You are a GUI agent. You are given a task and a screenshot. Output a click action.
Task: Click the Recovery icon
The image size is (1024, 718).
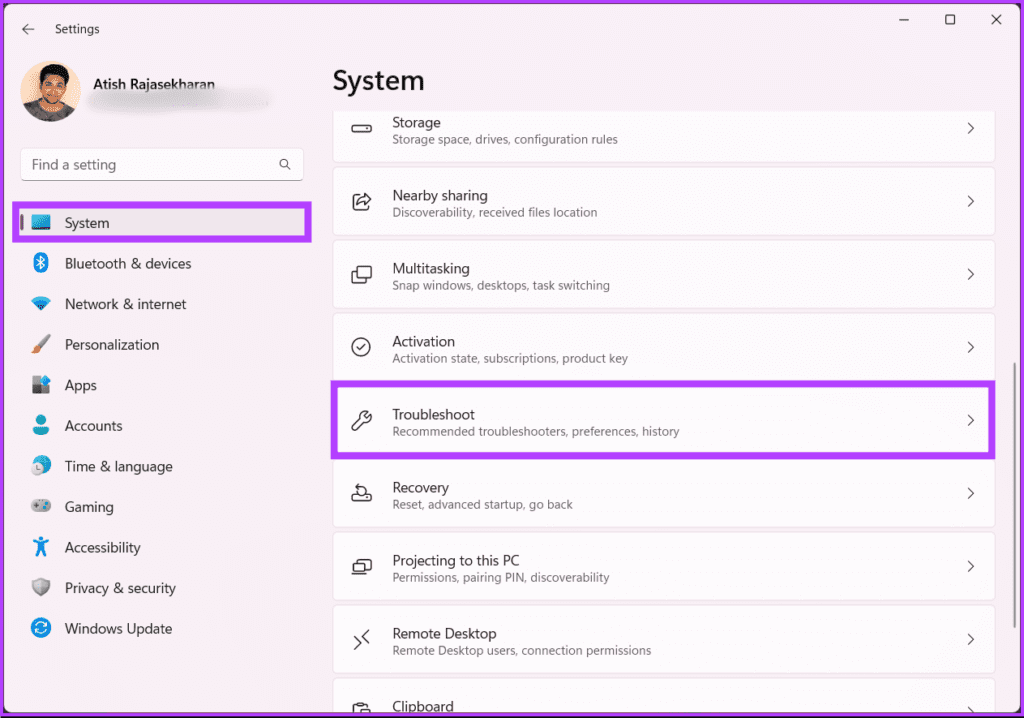coord(362,494)
